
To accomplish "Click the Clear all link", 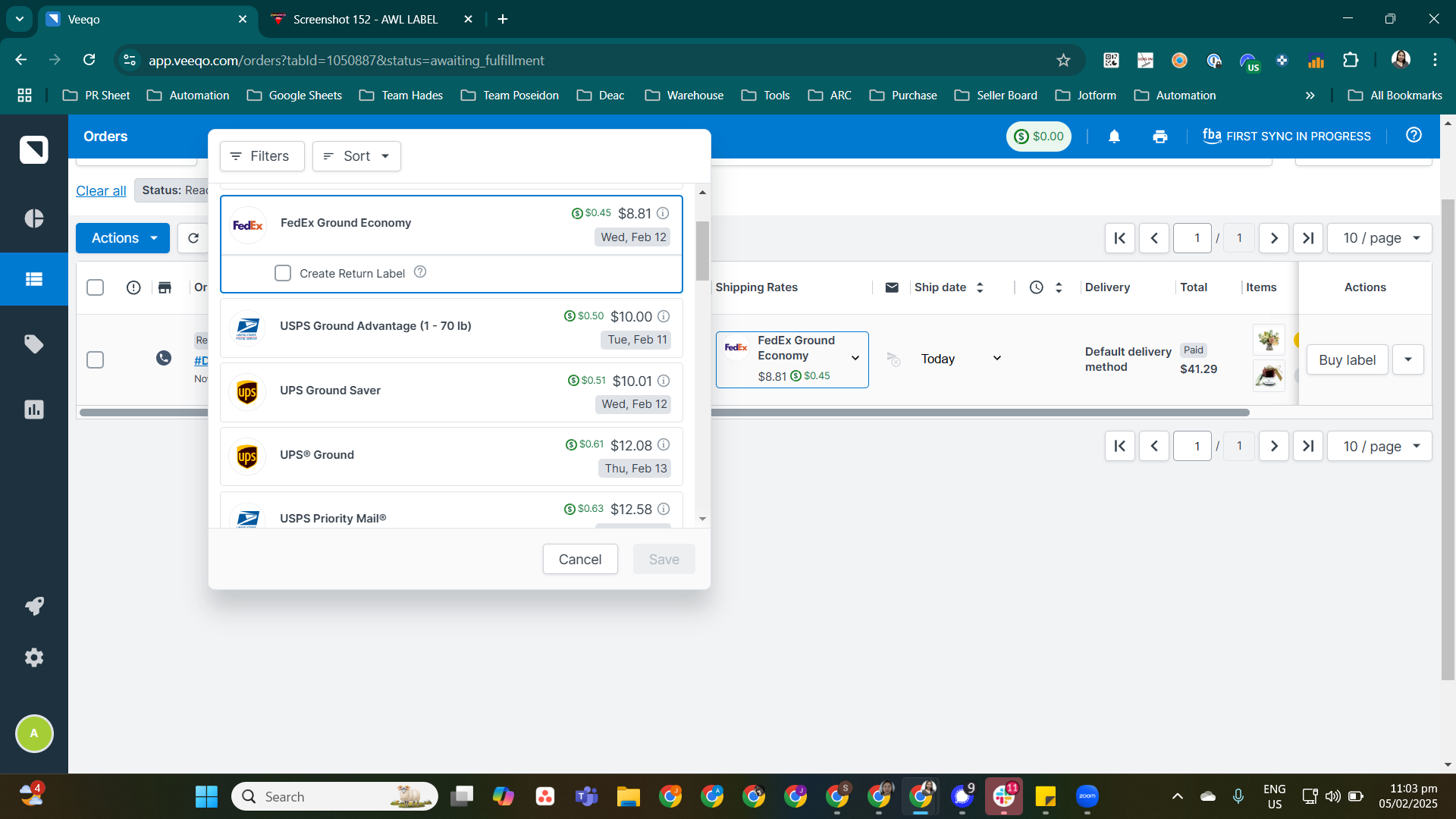I will click(x=101, y=190).
